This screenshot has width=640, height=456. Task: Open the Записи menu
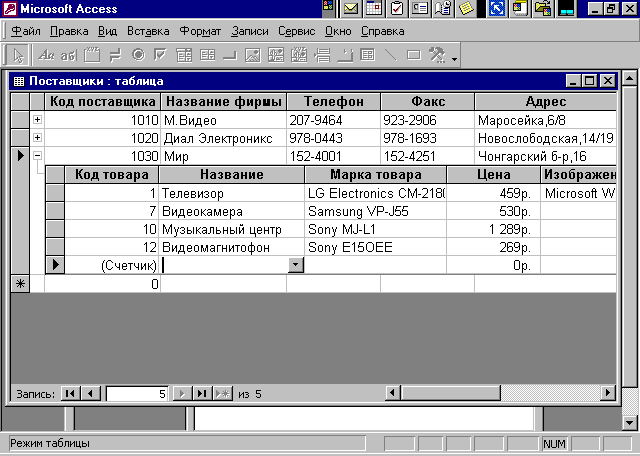(x=250, y=31)
